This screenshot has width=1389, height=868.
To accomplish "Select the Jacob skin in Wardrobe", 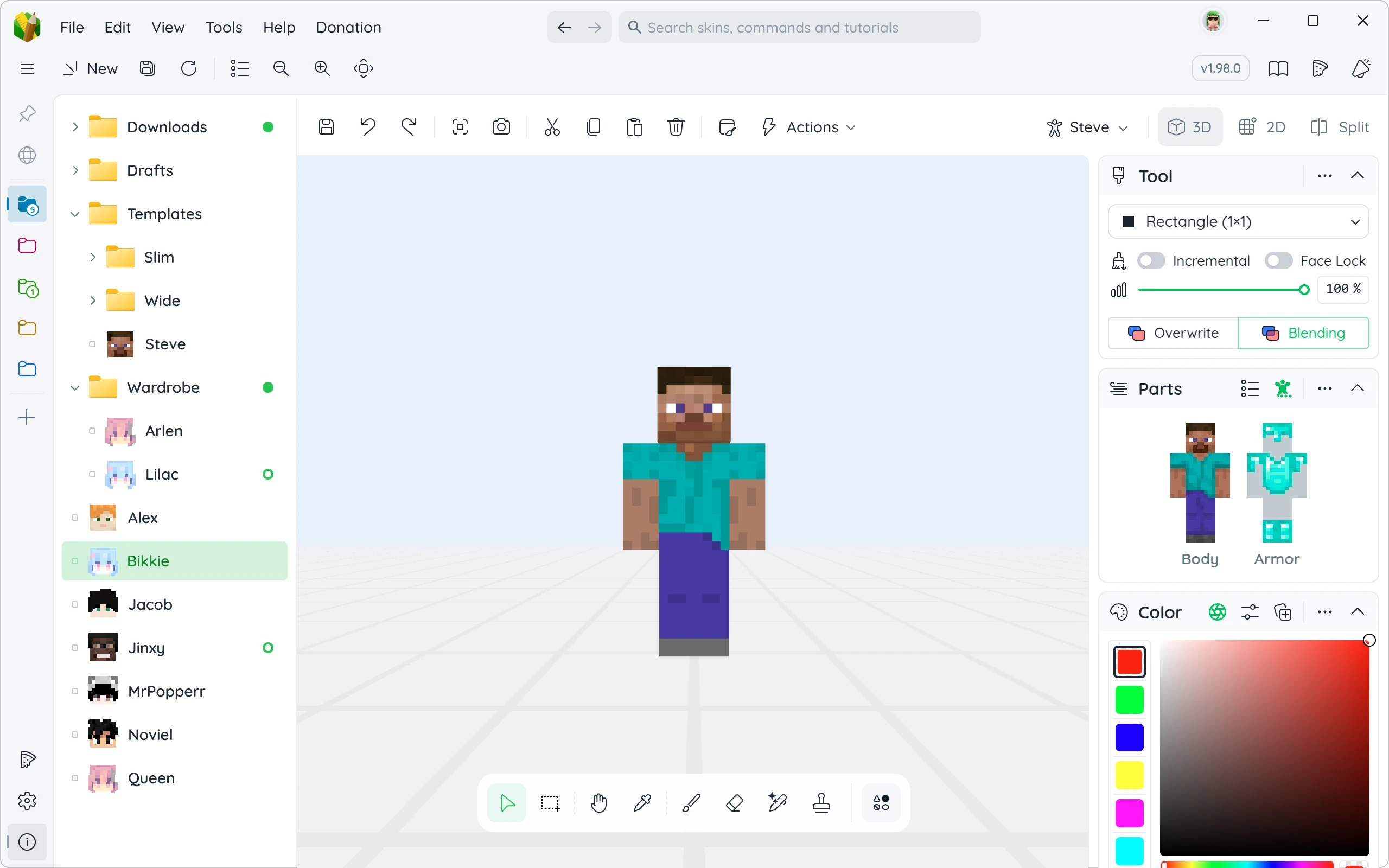I will pyautogui.click(x=175, y=604).
